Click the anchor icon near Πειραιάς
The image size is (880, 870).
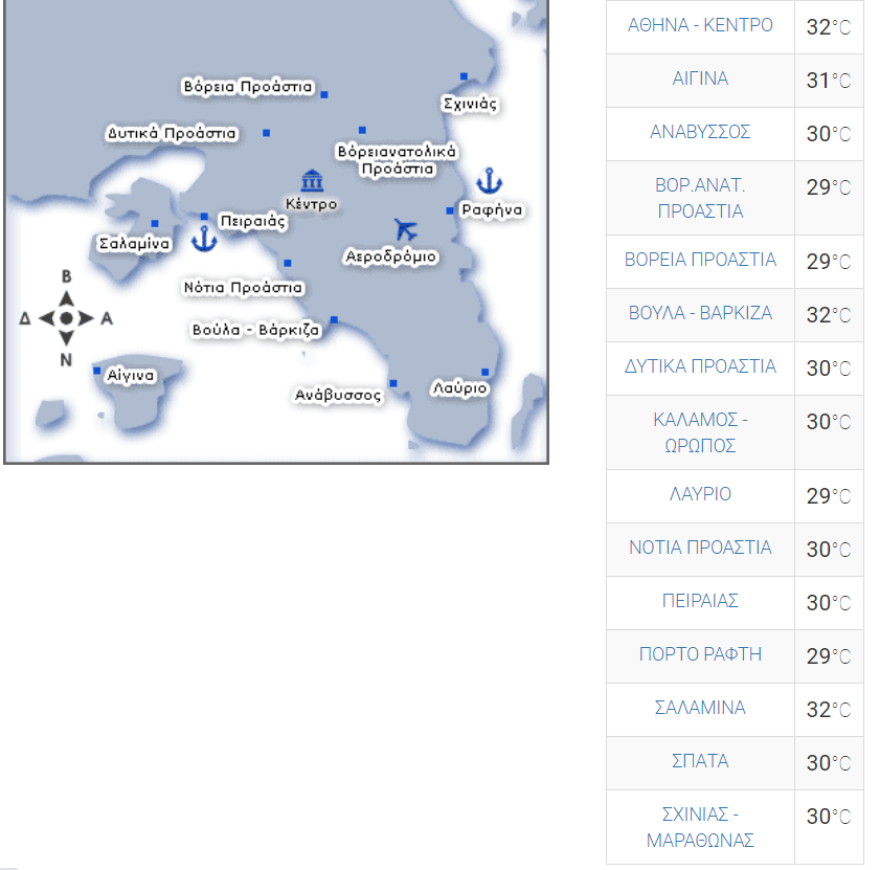point(204,240)
